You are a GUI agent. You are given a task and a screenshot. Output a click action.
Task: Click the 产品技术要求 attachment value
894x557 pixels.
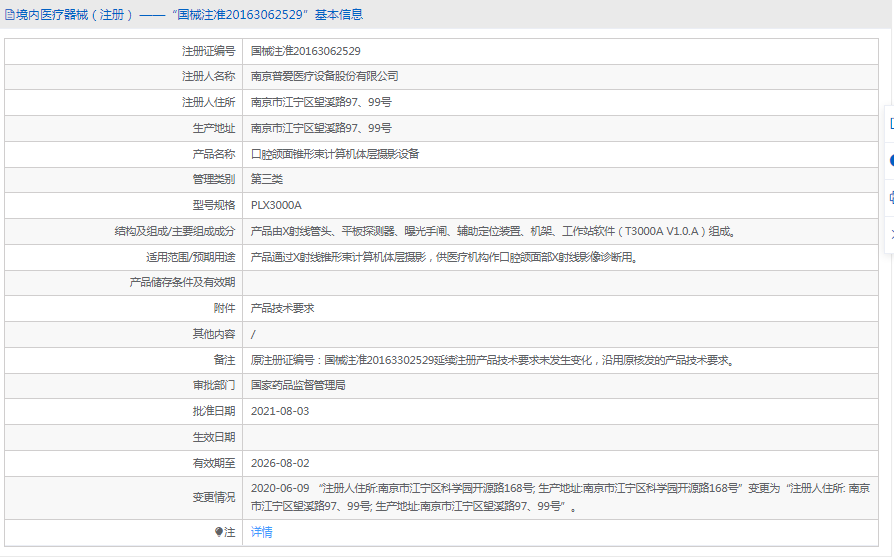click(283, 308)
